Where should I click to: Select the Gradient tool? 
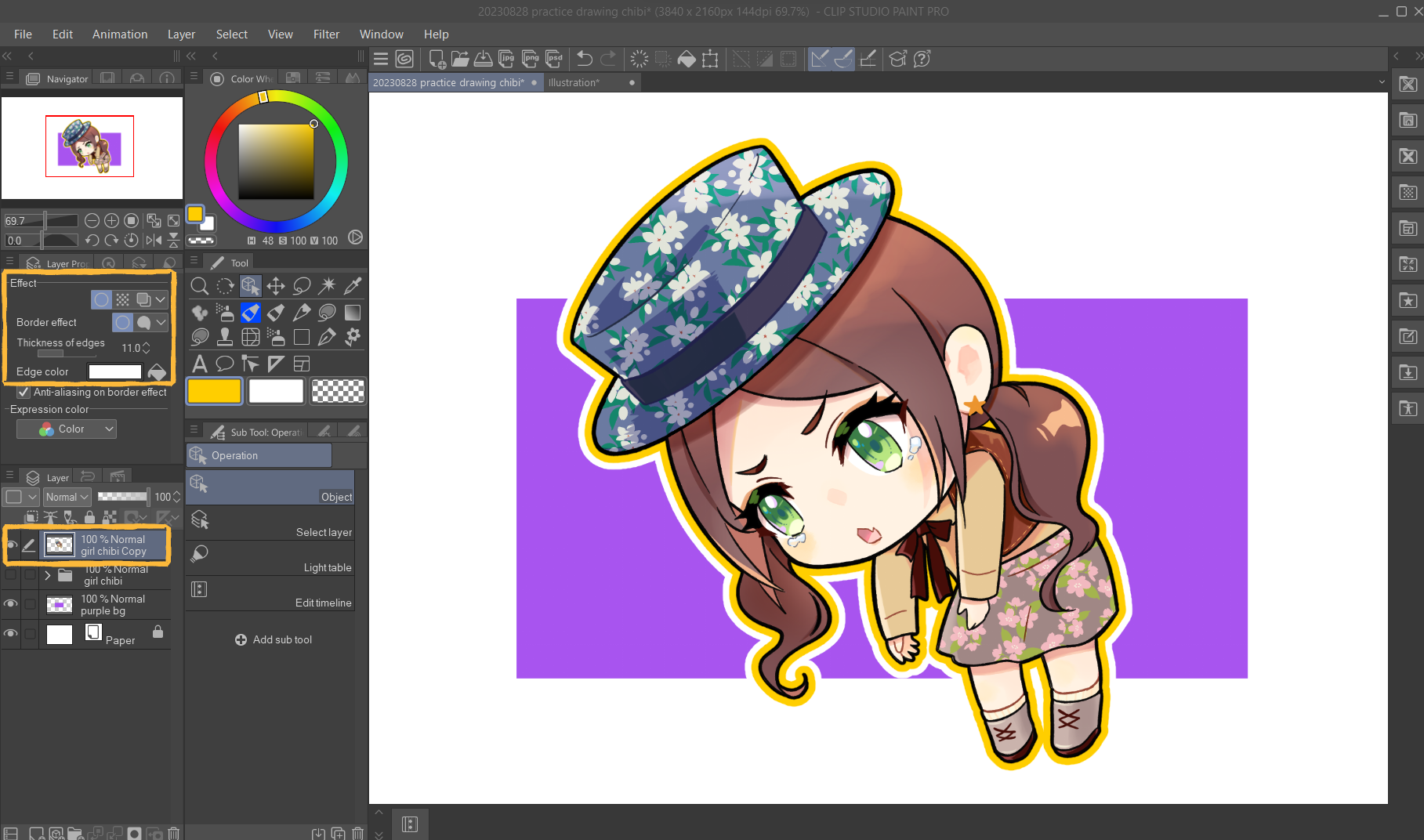[353, 313]
